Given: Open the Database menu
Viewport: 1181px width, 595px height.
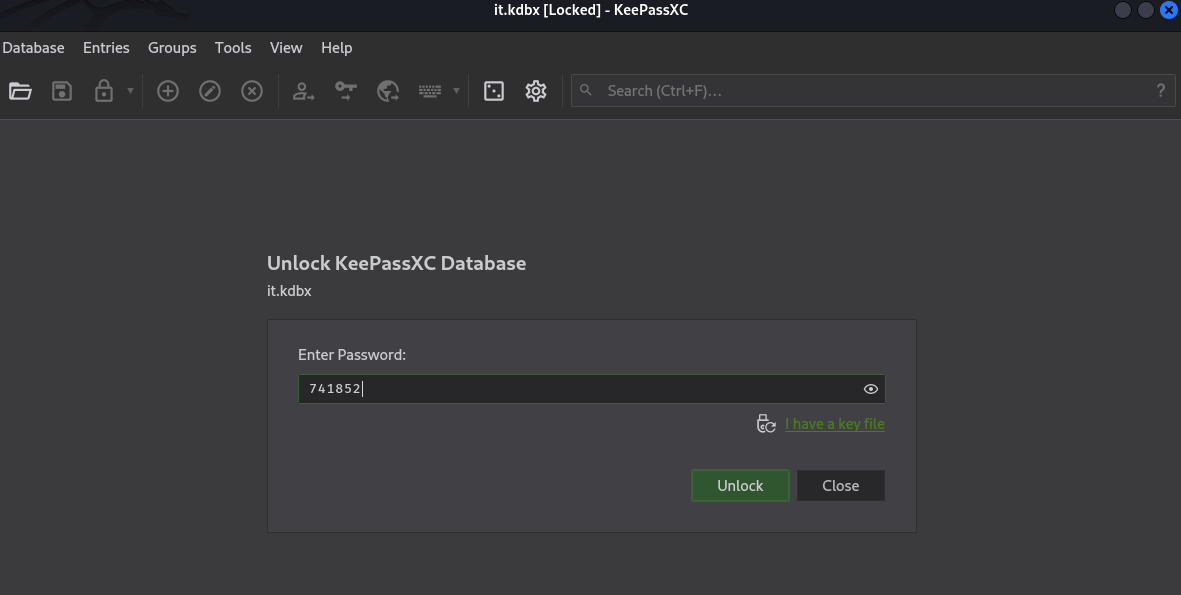Looking at the screenshot, I should tap(33, 47).
